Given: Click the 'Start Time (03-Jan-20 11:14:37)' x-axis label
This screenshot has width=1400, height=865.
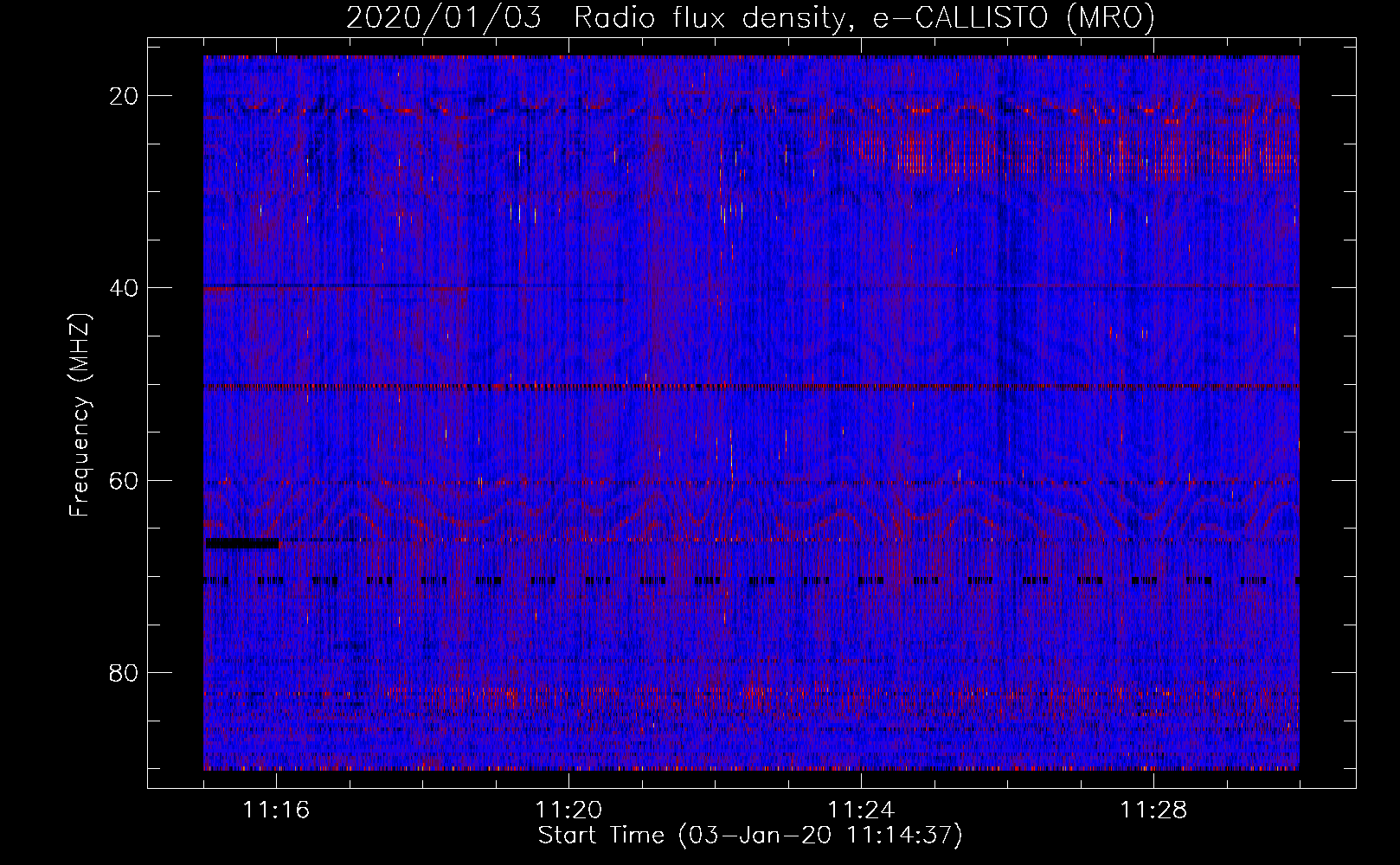Looking at the screenshot, I should [750, 836].
